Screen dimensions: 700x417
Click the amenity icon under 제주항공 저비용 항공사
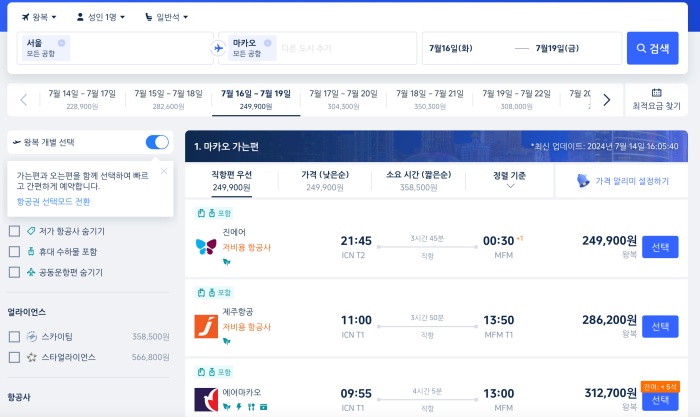click(x=227, y=341)
